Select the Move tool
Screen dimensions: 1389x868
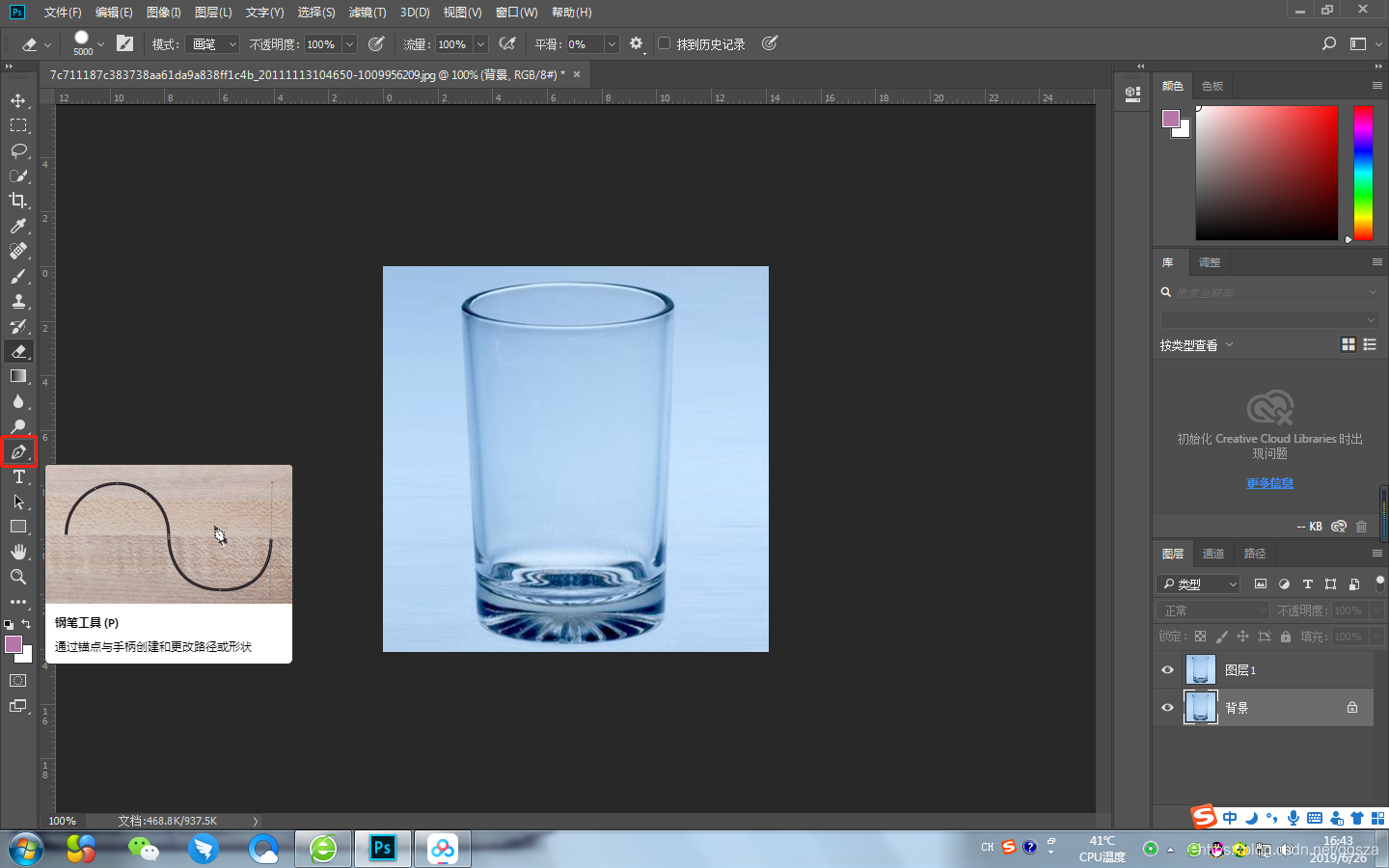pyautogui.click(x=18, y=100)
